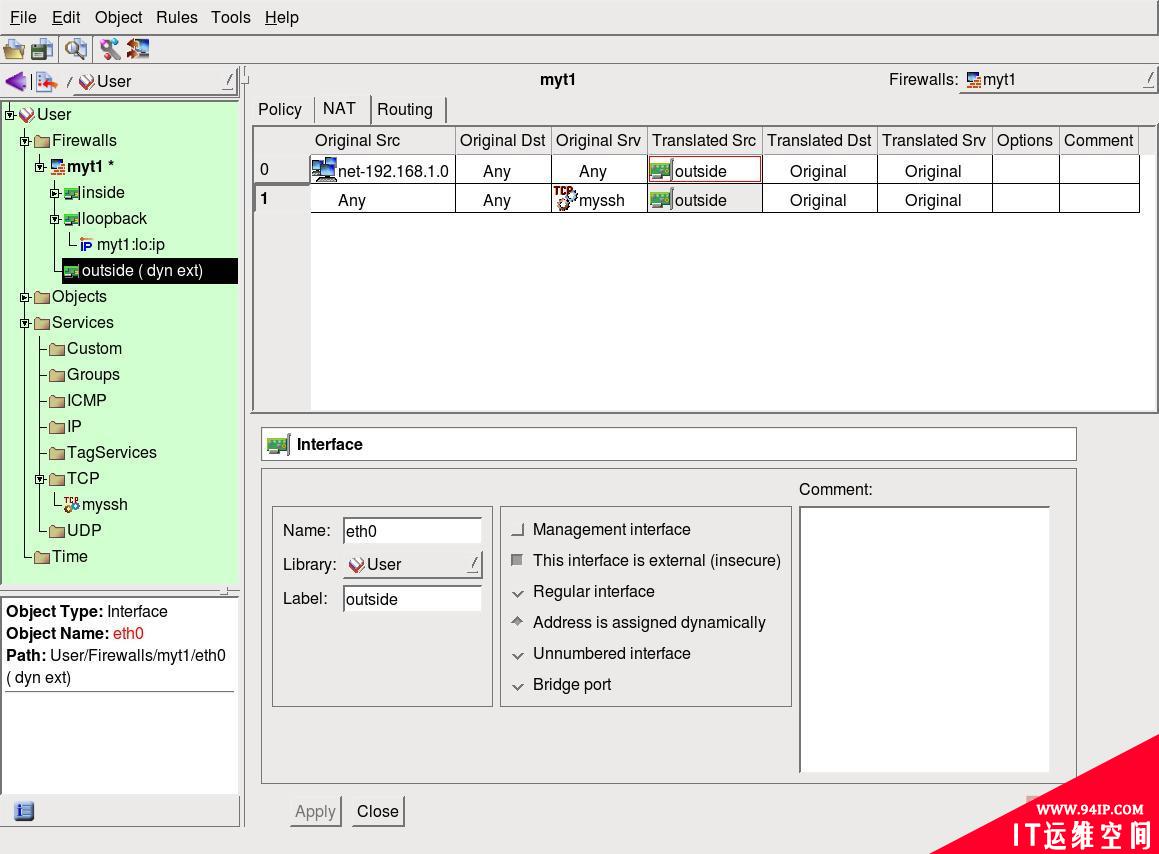The width and height of the screenshot is (1159, 854).
Task: Click the TagServices folder icon
Action: (57, 453)
